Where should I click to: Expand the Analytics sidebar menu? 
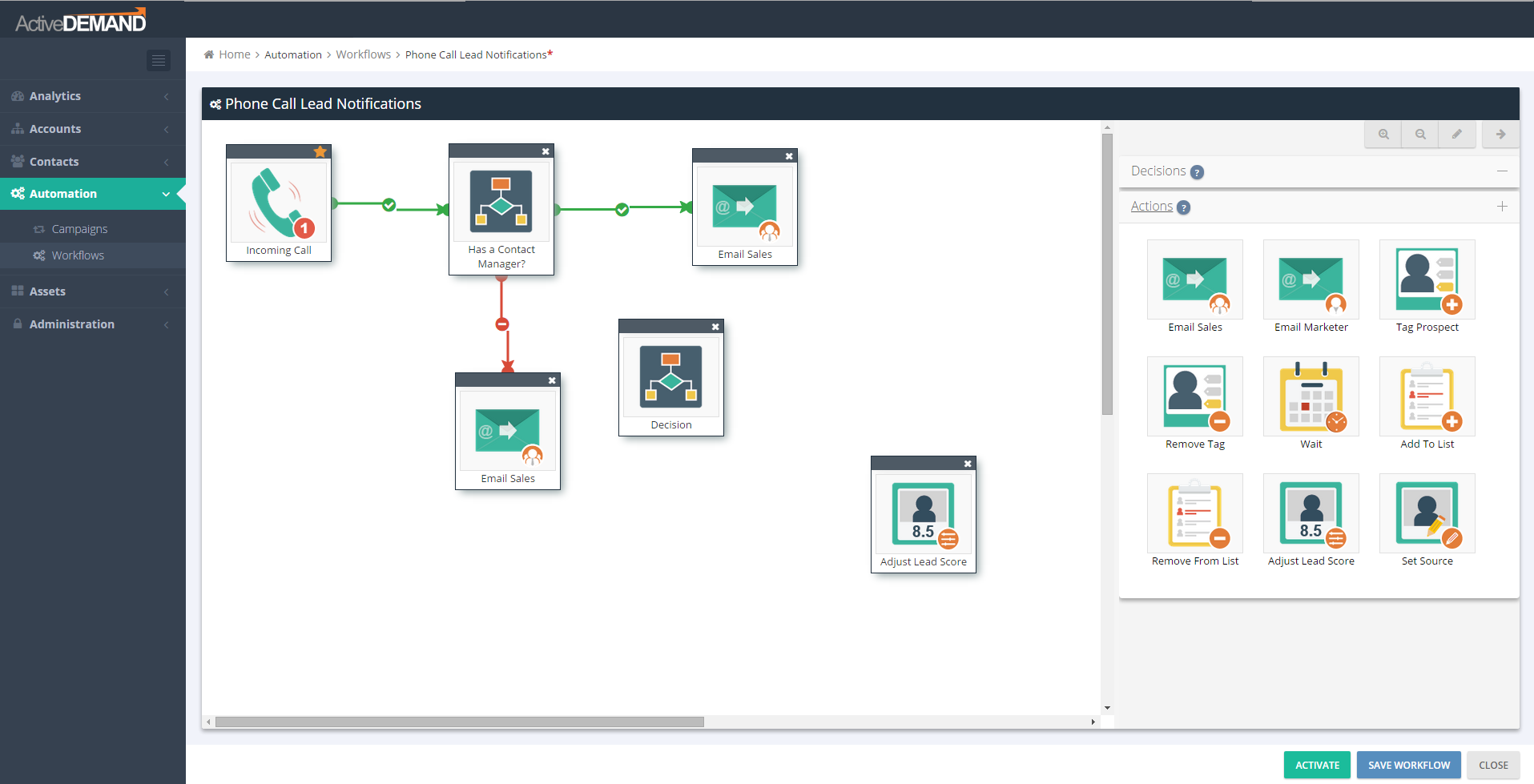(93, 96)
